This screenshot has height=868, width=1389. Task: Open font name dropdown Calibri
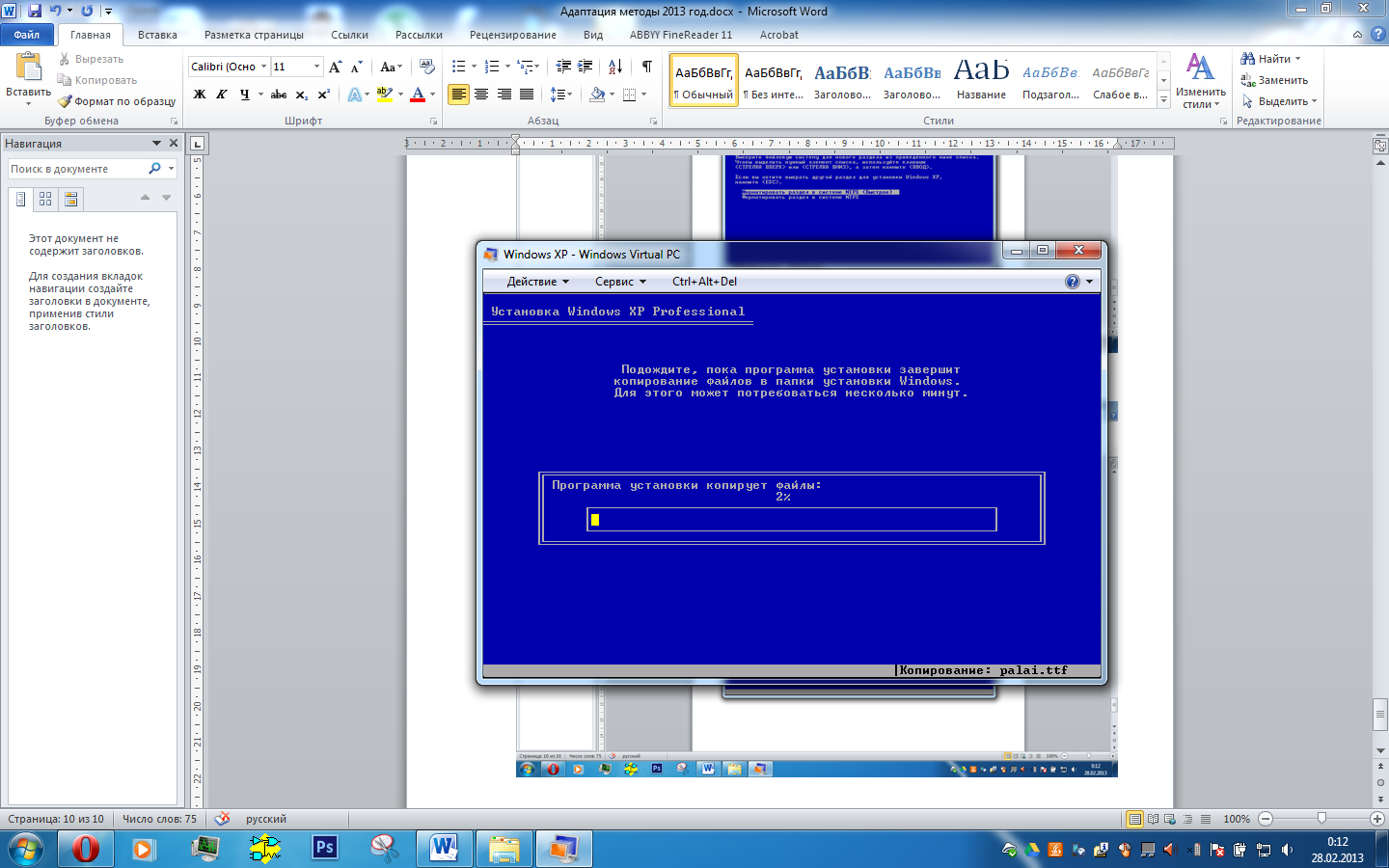(264, 67)
